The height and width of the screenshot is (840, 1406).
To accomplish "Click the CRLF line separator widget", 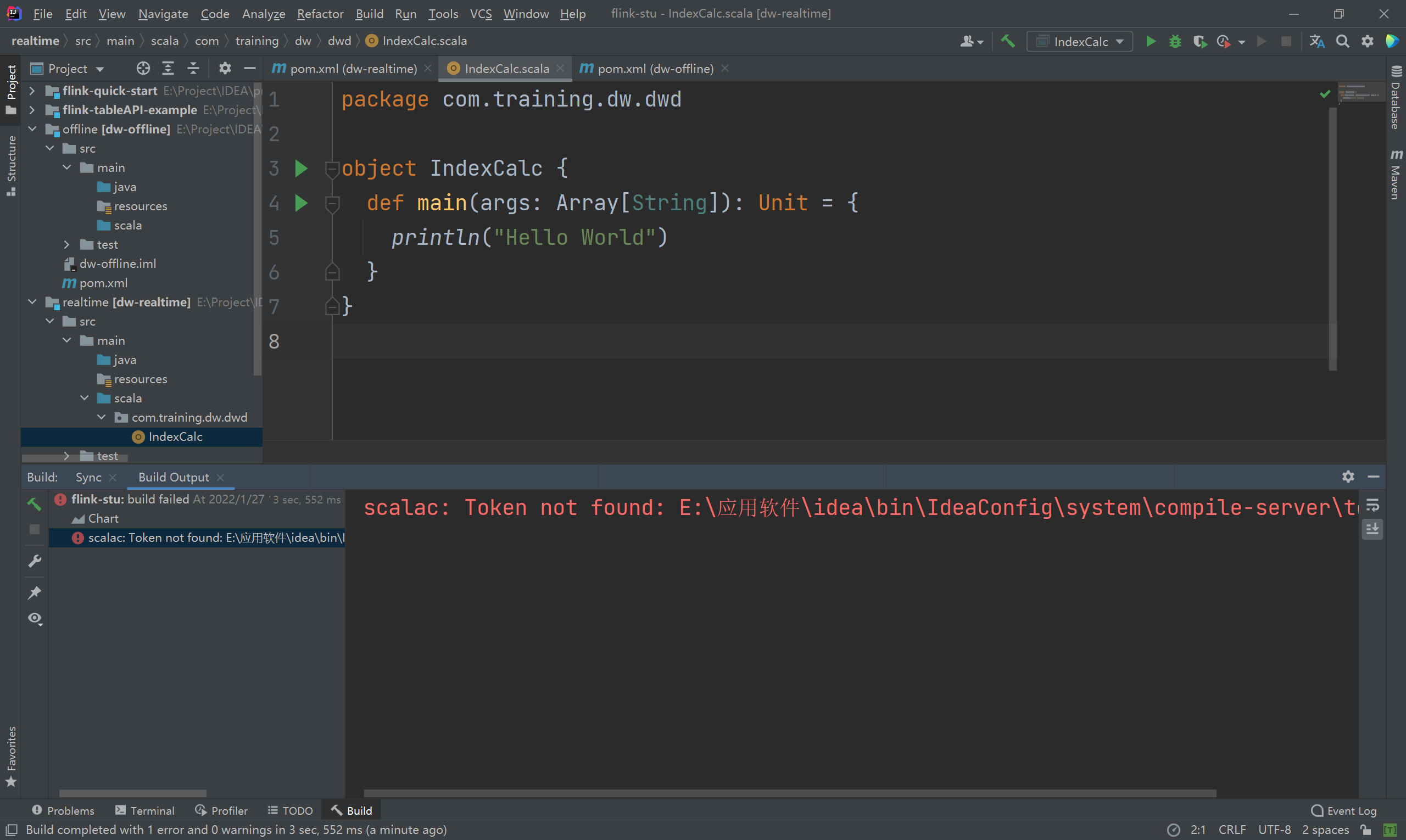I will click(x=1231, y=830).
